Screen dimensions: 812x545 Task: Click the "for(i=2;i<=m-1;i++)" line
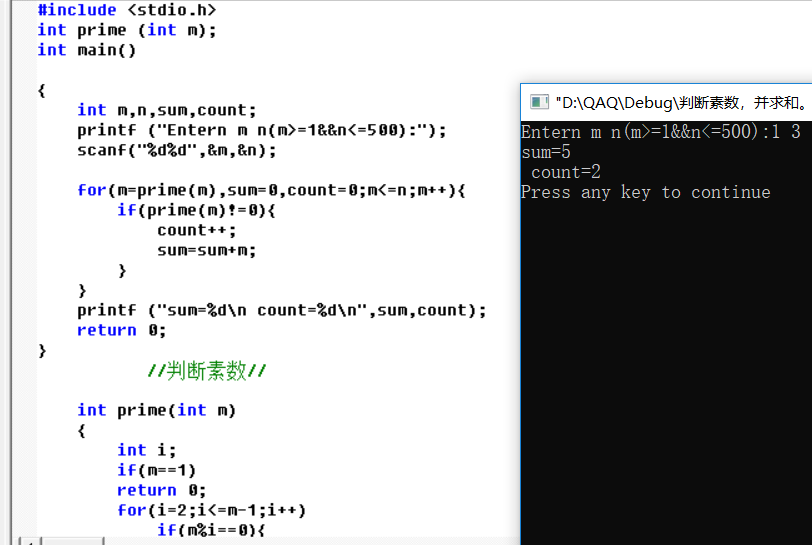(211, 510)
